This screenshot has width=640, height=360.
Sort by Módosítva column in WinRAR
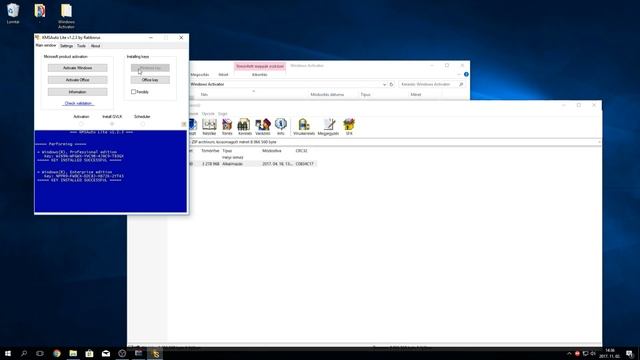pos(272,151)
